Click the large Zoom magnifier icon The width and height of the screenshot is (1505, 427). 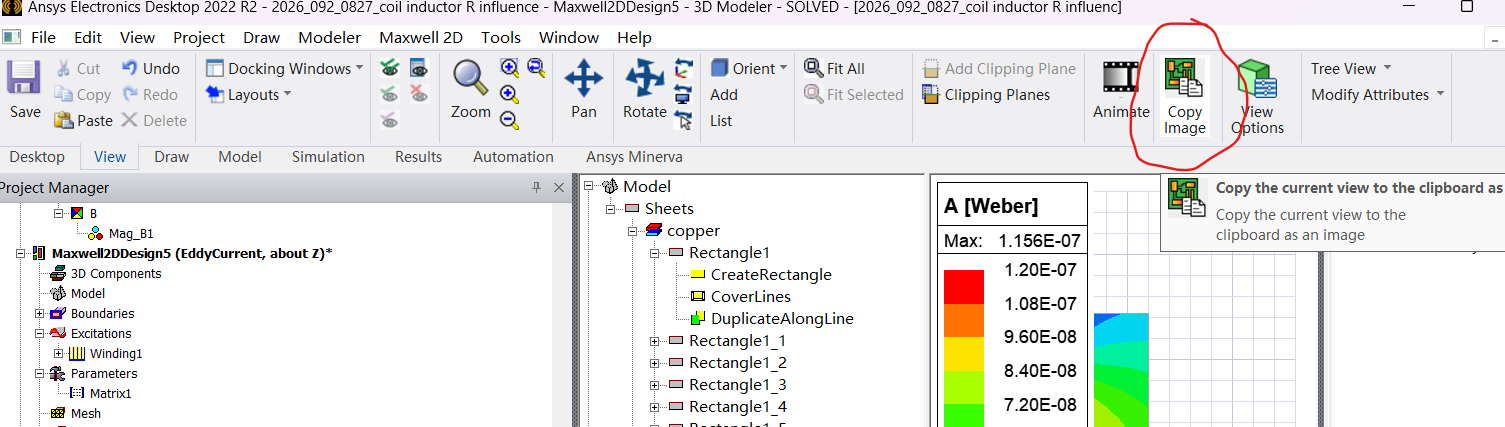pyautogui.click(x=469, y=78)
